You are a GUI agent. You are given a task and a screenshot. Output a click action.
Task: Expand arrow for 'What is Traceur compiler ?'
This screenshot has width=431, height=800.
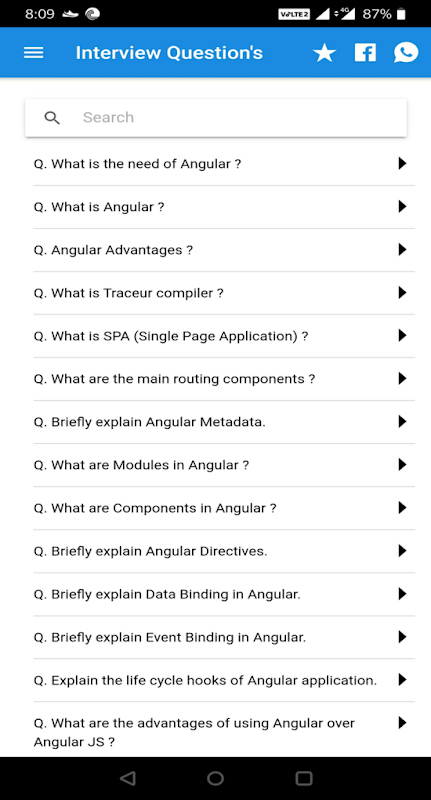click(402, 292)
